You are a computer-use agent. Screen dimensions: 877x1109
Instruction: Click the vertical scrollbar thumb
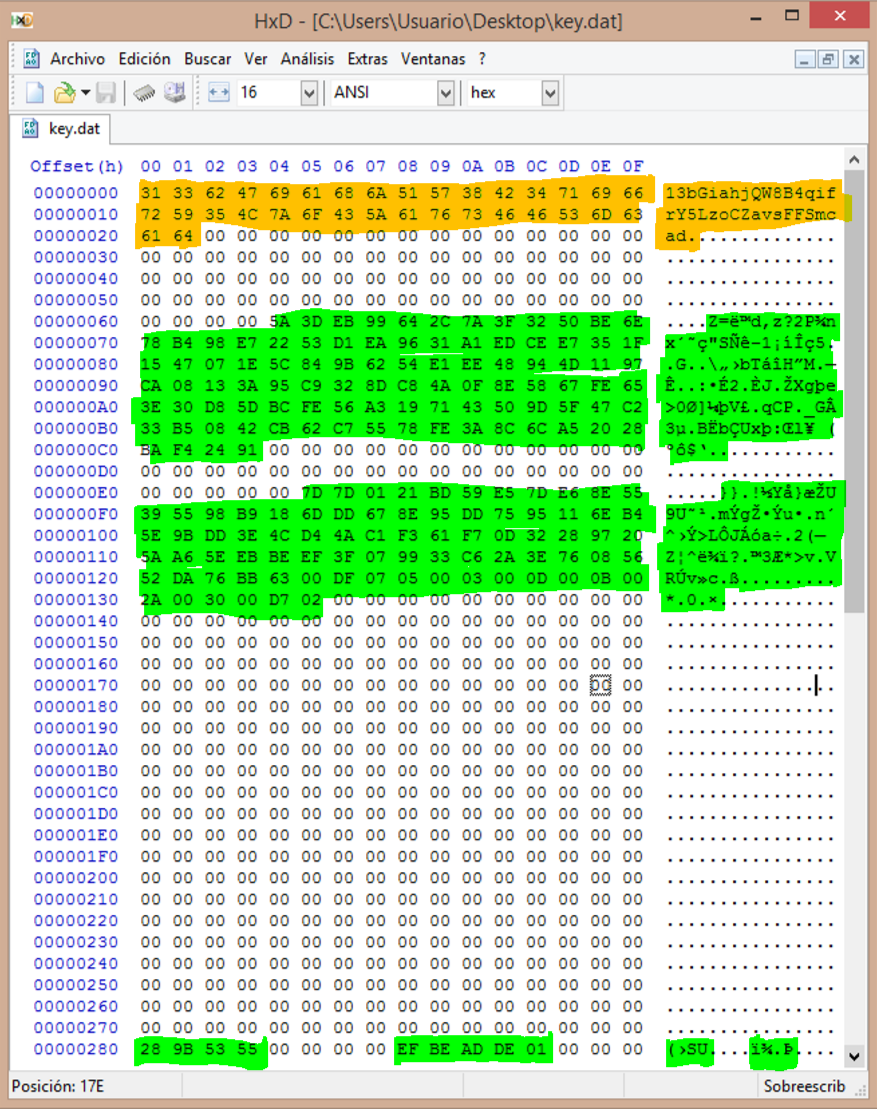click(854, 391)
